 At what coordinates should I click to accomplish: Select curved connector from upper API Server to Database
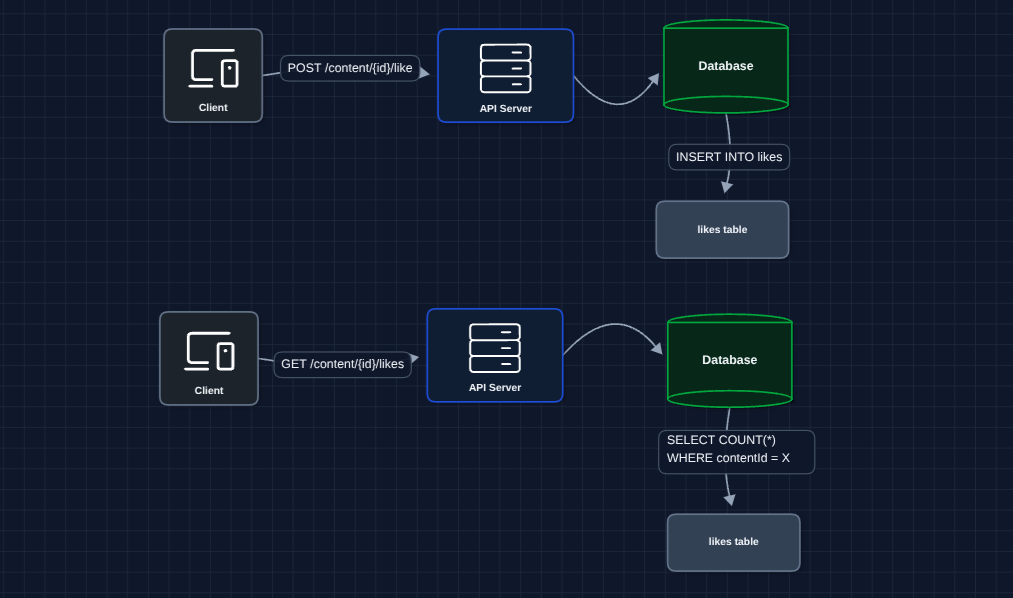[x=612, y=102]
